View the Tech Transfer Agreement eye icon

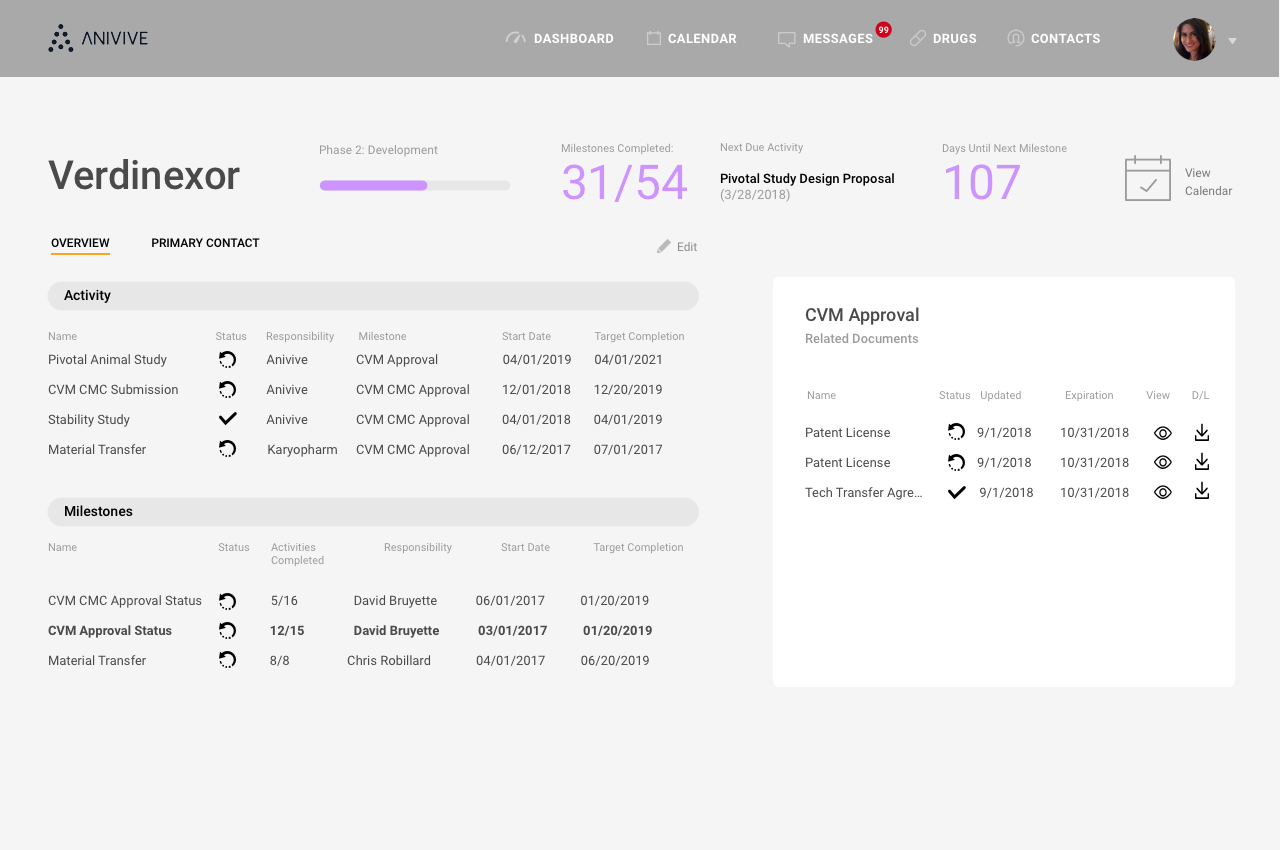1162,493
